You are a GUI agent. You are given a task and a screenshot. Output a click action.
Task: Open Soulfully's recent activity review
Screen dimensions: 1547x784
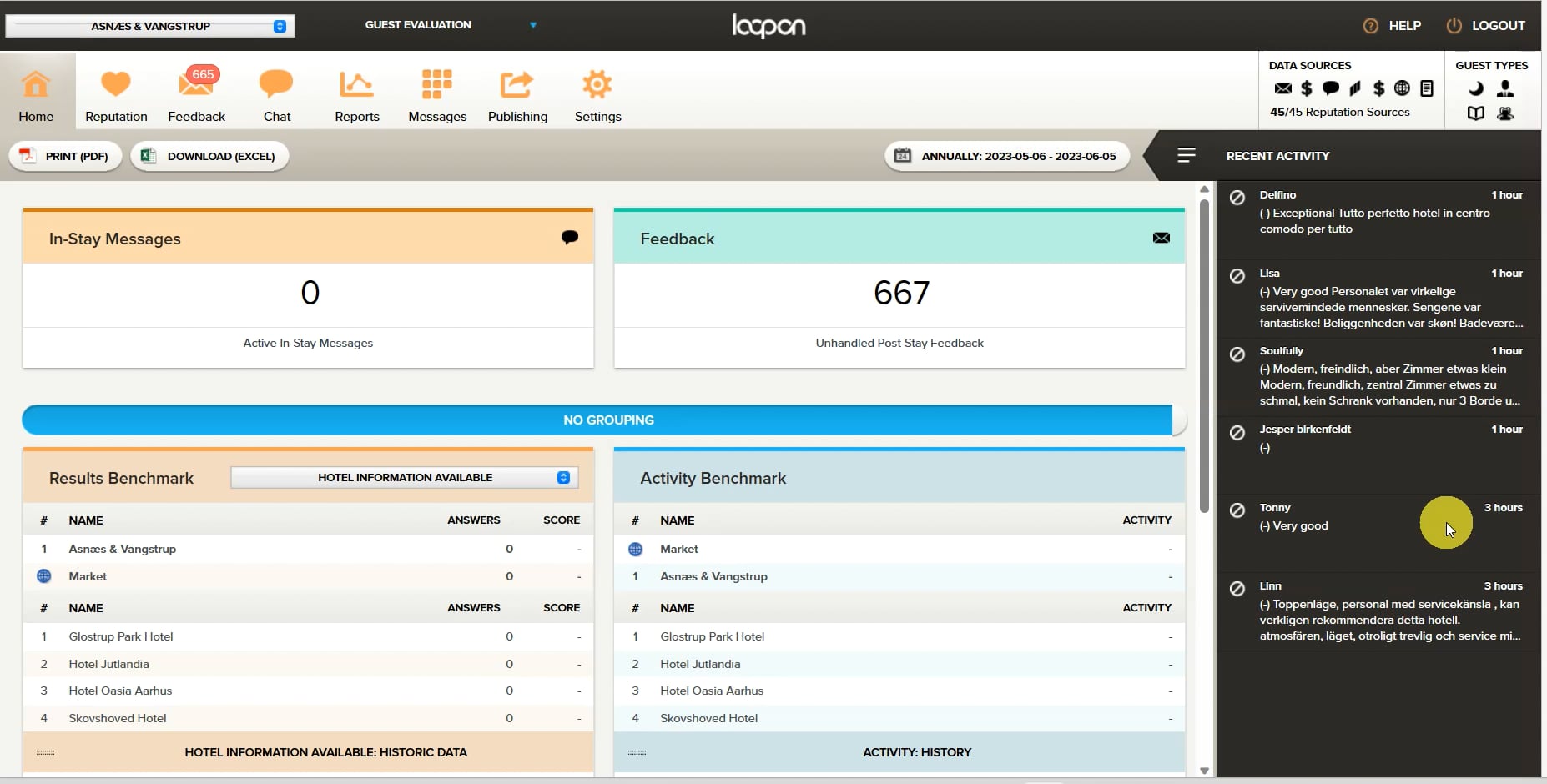(1378, 376)
